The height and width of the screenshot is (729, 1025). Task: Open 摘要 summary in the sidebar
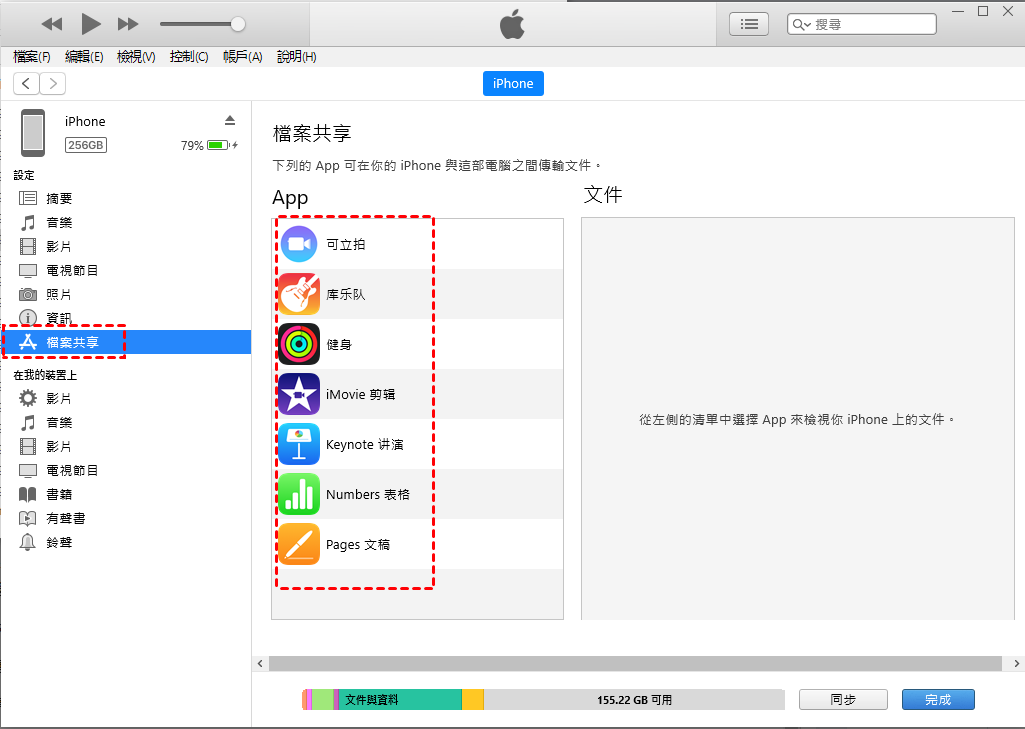[59, 199]
